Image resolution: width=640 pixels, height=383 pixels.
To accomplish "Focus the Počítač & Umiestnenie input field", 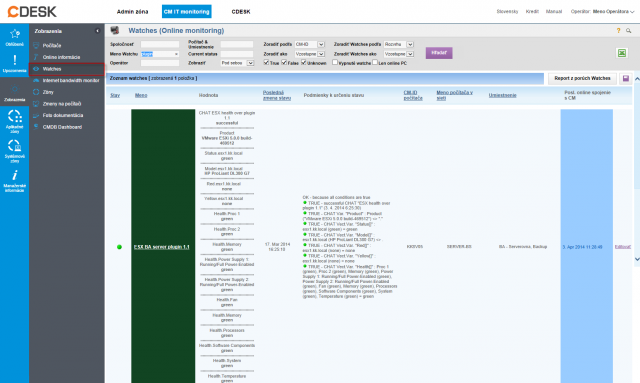I will point(237,44).
